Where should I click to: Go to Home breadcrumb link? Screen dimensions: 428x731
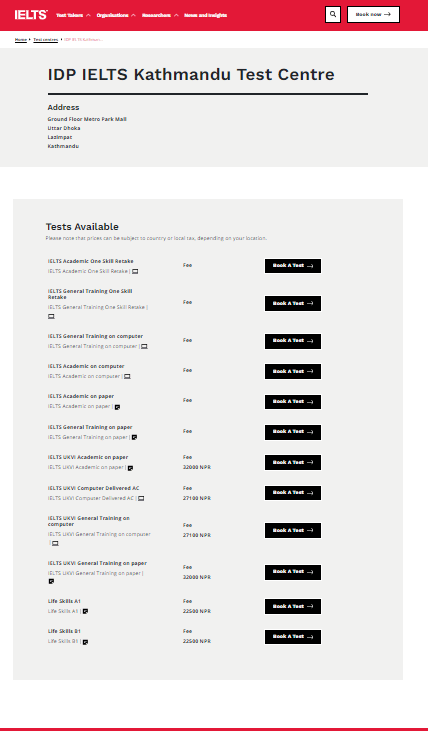[x=21, y=40]
